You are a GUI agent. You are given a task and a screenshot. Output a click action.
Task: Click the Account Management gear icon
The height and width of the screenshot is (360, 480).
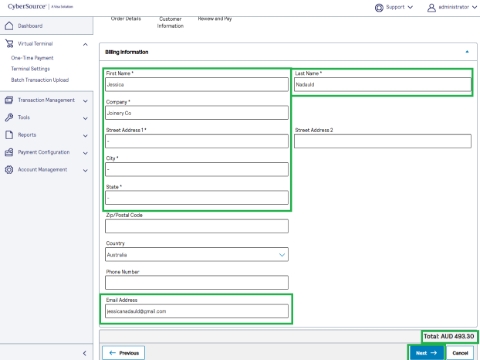pos(9,170)
